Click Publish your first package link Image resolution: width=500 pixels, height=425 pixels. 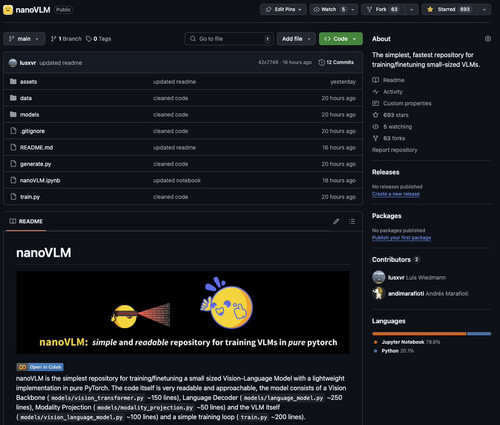401,238
